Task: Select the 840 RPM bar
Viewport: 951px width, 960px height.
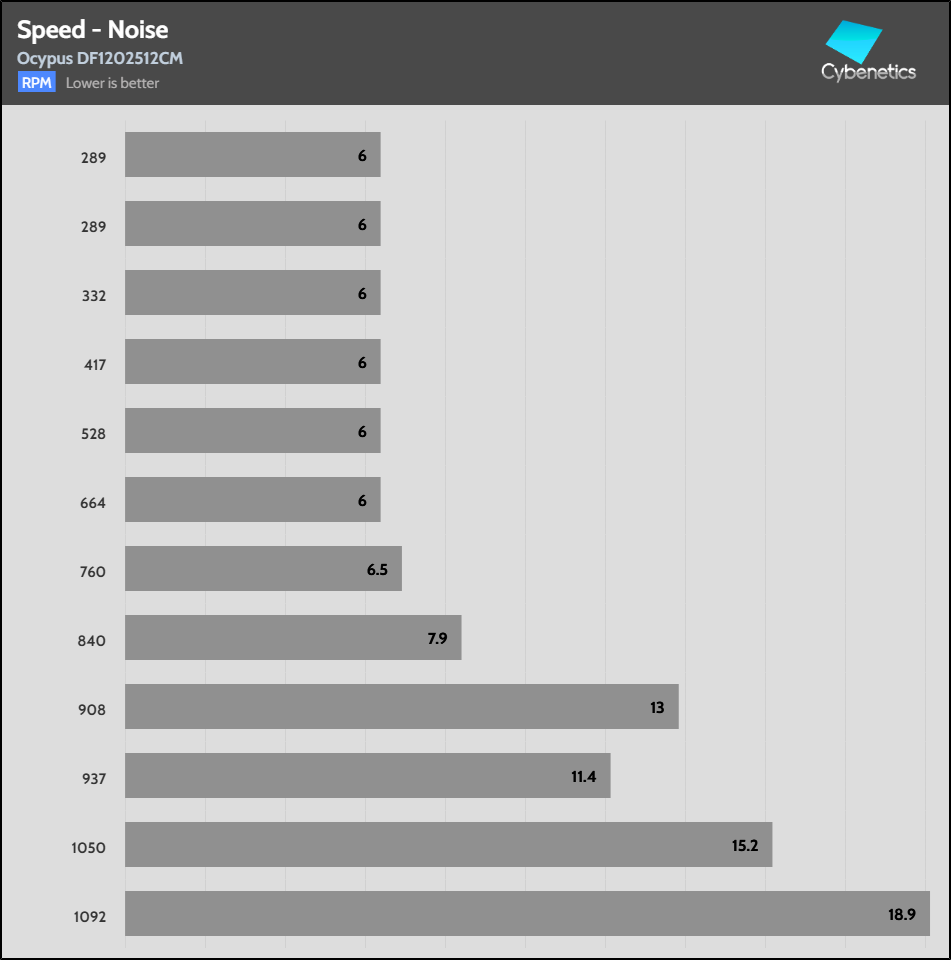Action: click(x=292, y=637)
